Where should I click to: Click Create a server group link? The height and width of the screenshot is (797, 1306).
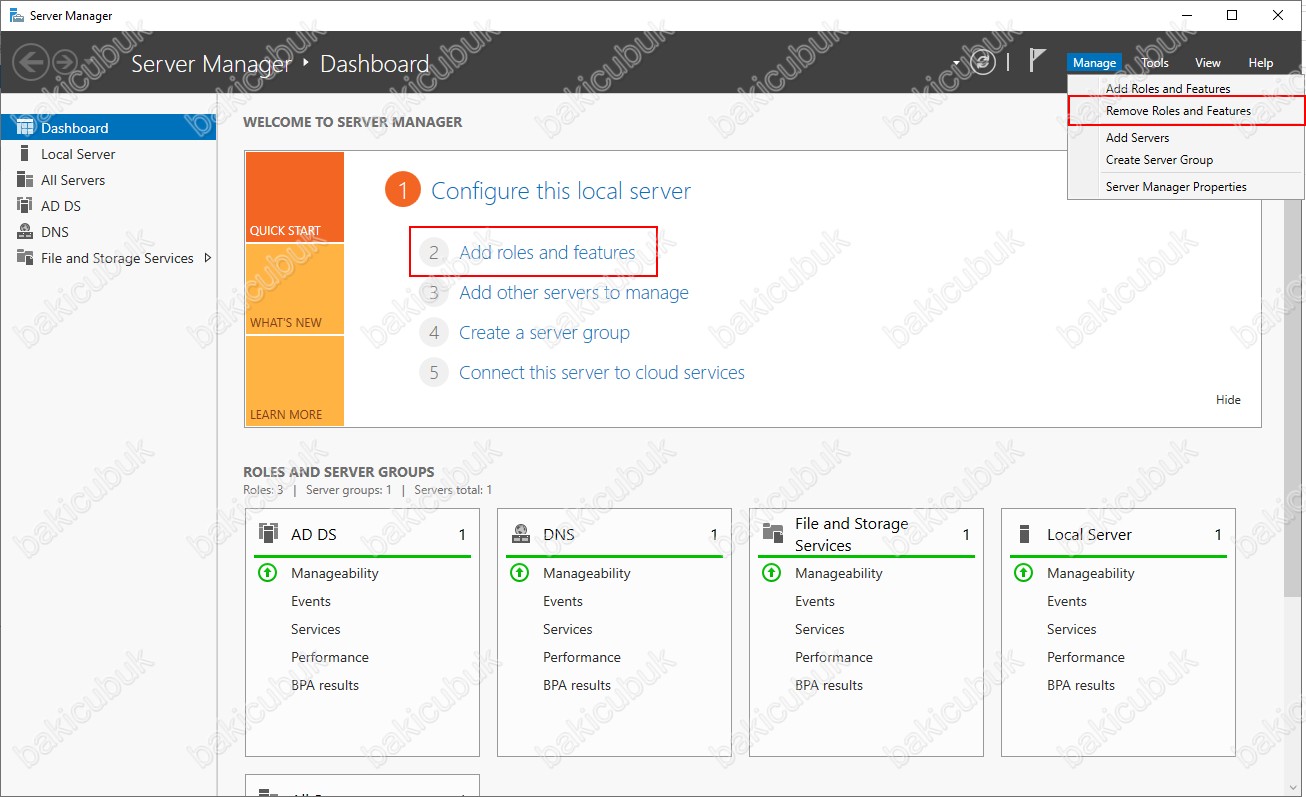pos(544,333)
